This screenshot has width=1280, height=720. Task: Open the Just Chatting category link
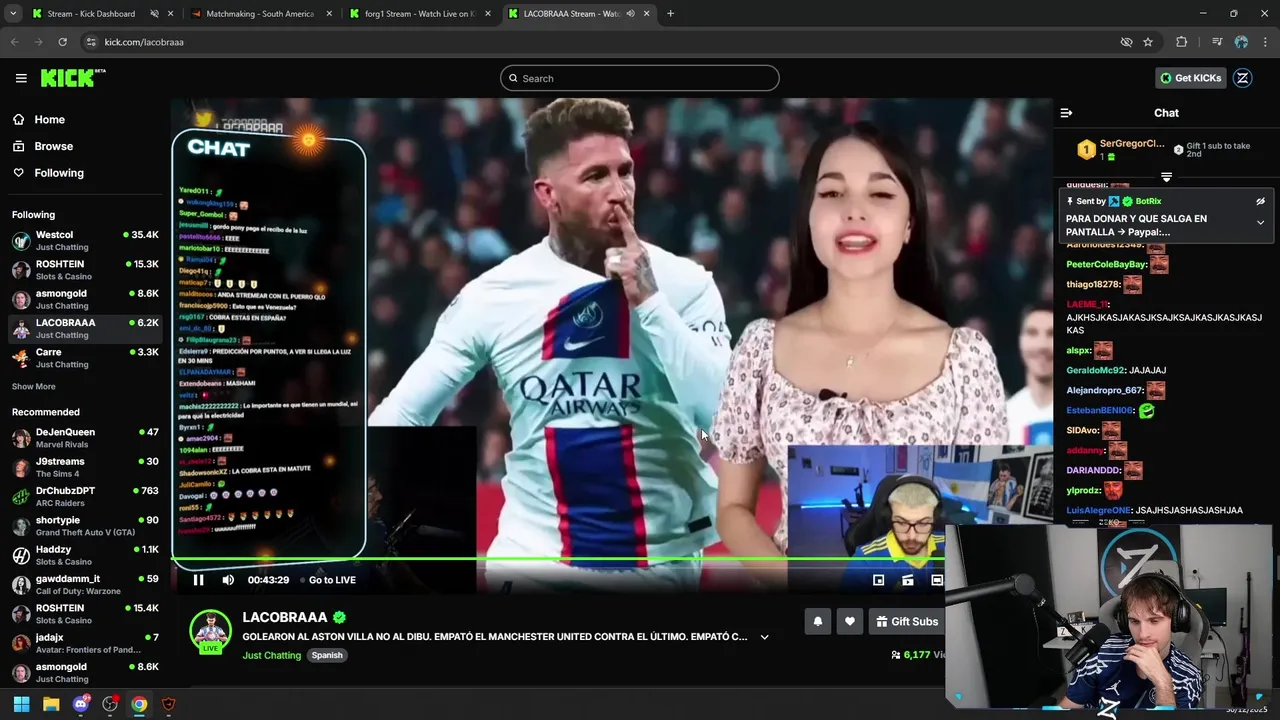click(x=271, y=655)
